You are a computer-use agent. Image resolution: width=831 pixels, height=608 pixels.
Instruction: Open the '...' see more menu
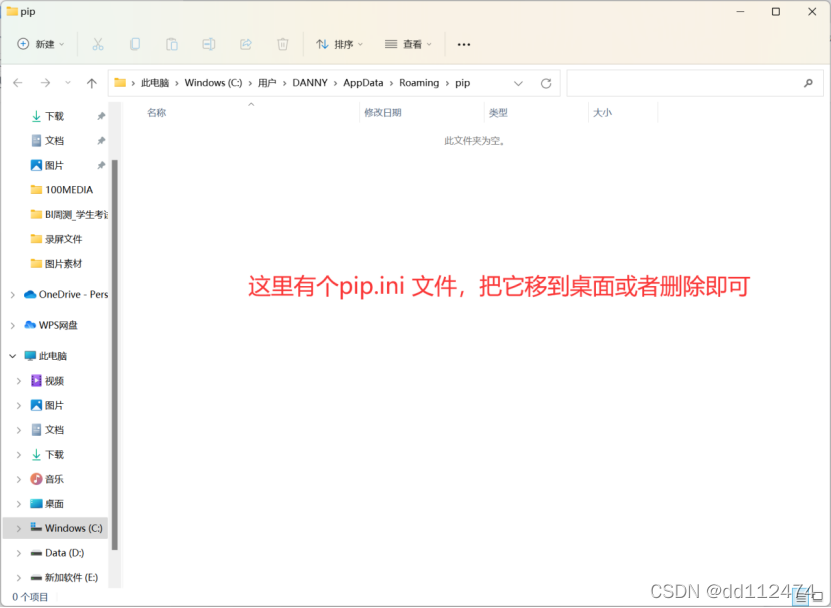[x=463, y=44]
